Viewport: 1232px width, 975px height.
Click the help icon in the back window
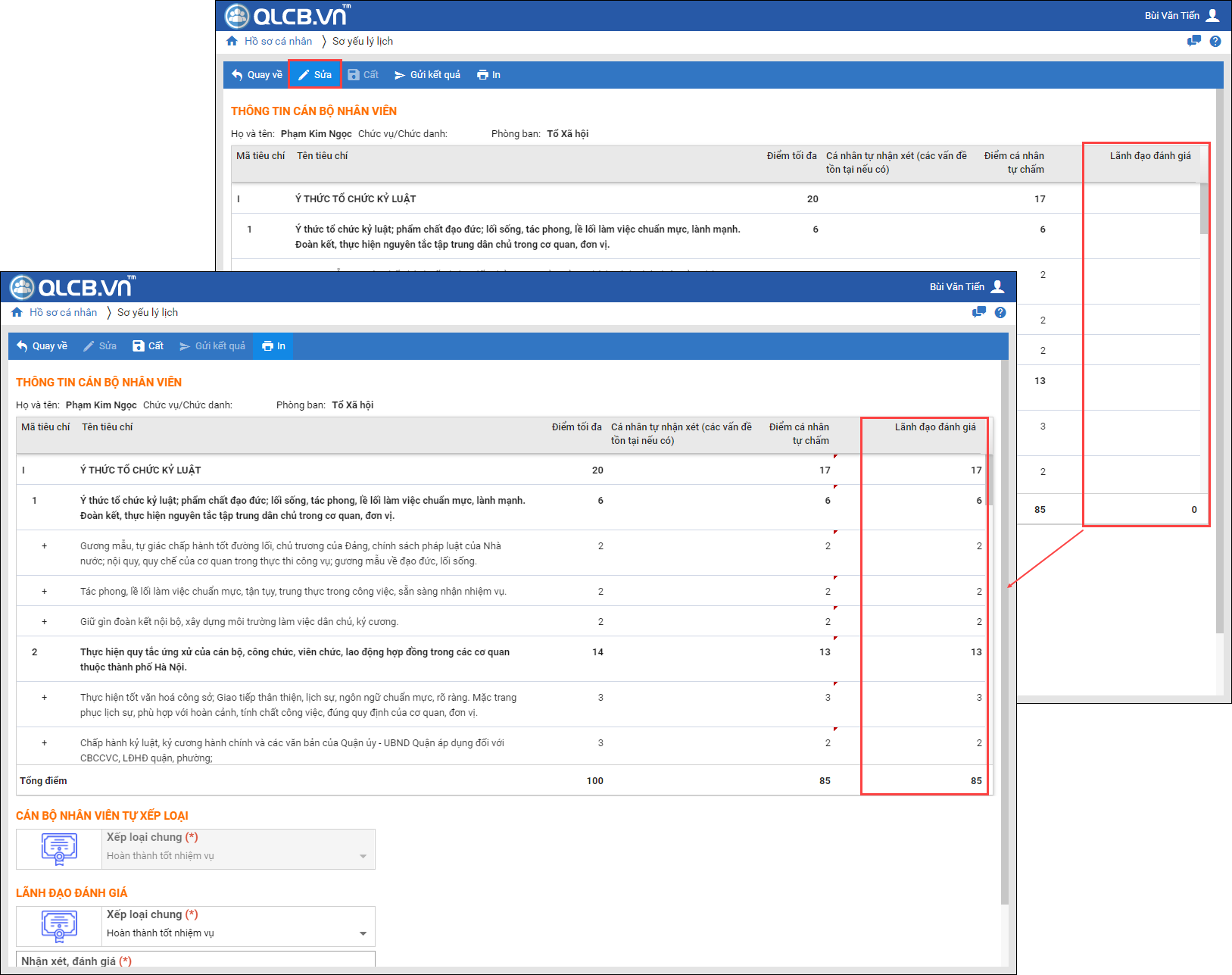click(1215, 41)
